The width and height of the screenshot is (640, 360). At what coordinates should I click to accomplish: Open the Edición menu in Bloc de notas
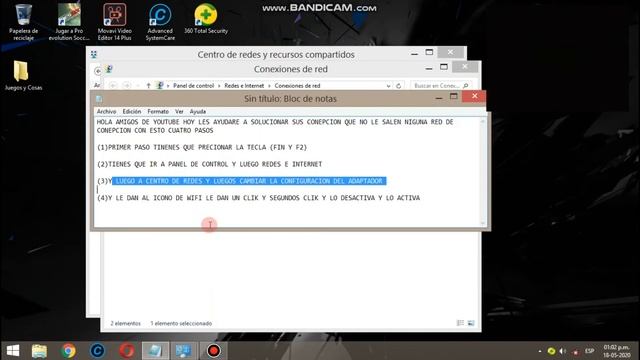click(131, 111)
